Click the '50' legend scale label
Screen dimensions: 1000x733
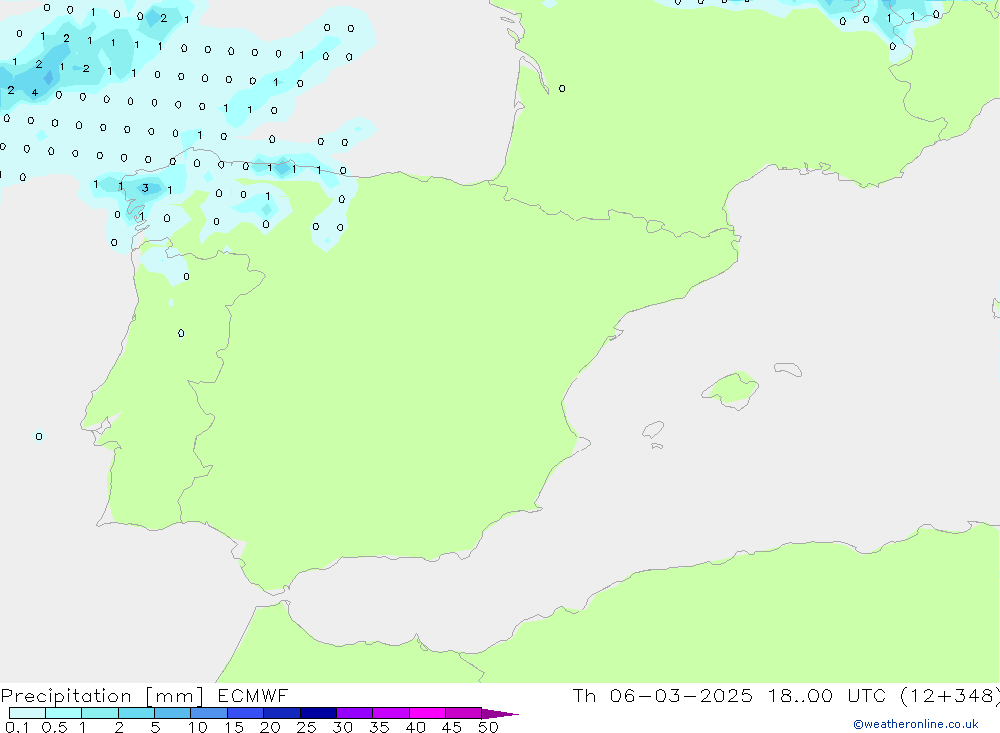488,727
